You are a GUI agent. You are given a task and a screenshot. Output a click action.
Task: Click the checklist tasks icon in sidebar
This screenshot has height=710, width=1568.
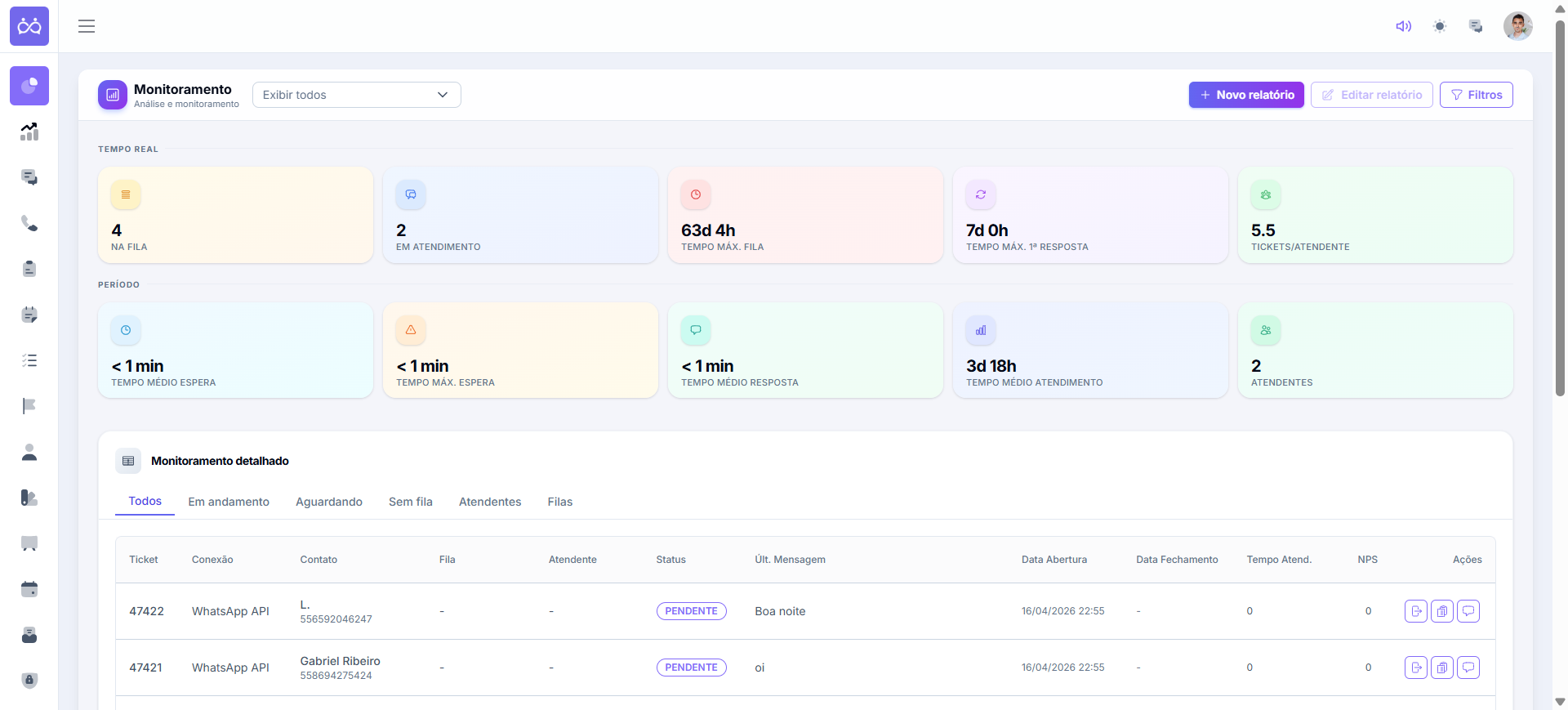pyautogui.click(x=29, y=360)
